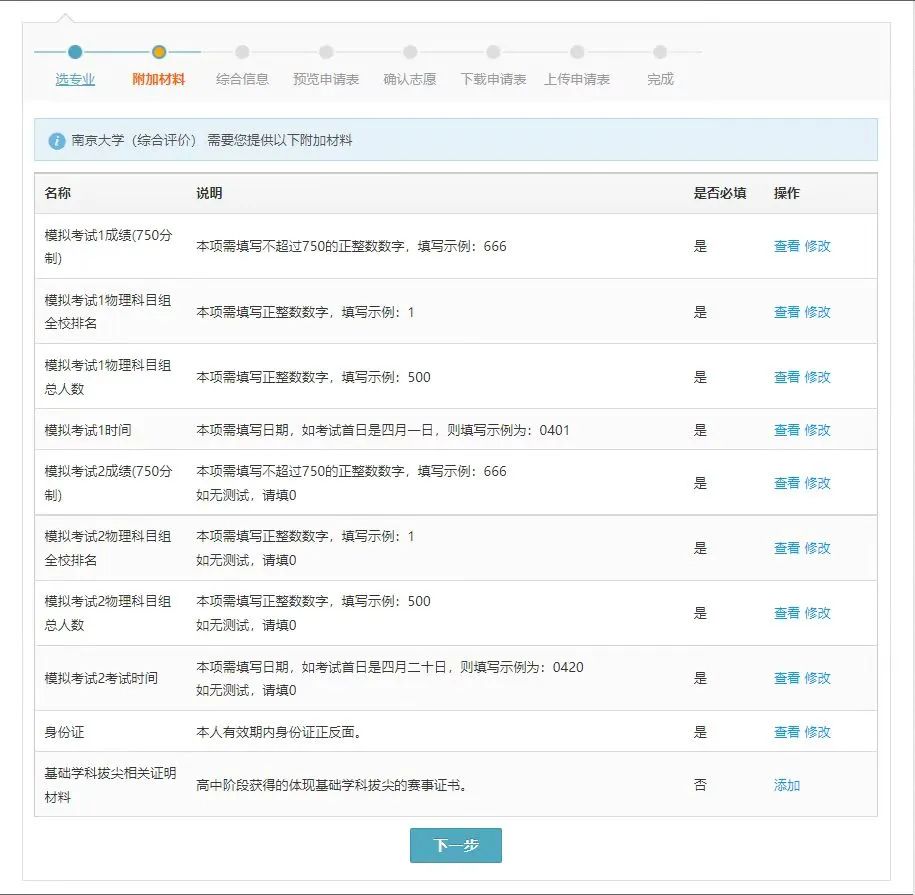Click the 上传申请表 step circle
Image resolution: width=915 pixels, height=895 pixels.
point(577,52)
